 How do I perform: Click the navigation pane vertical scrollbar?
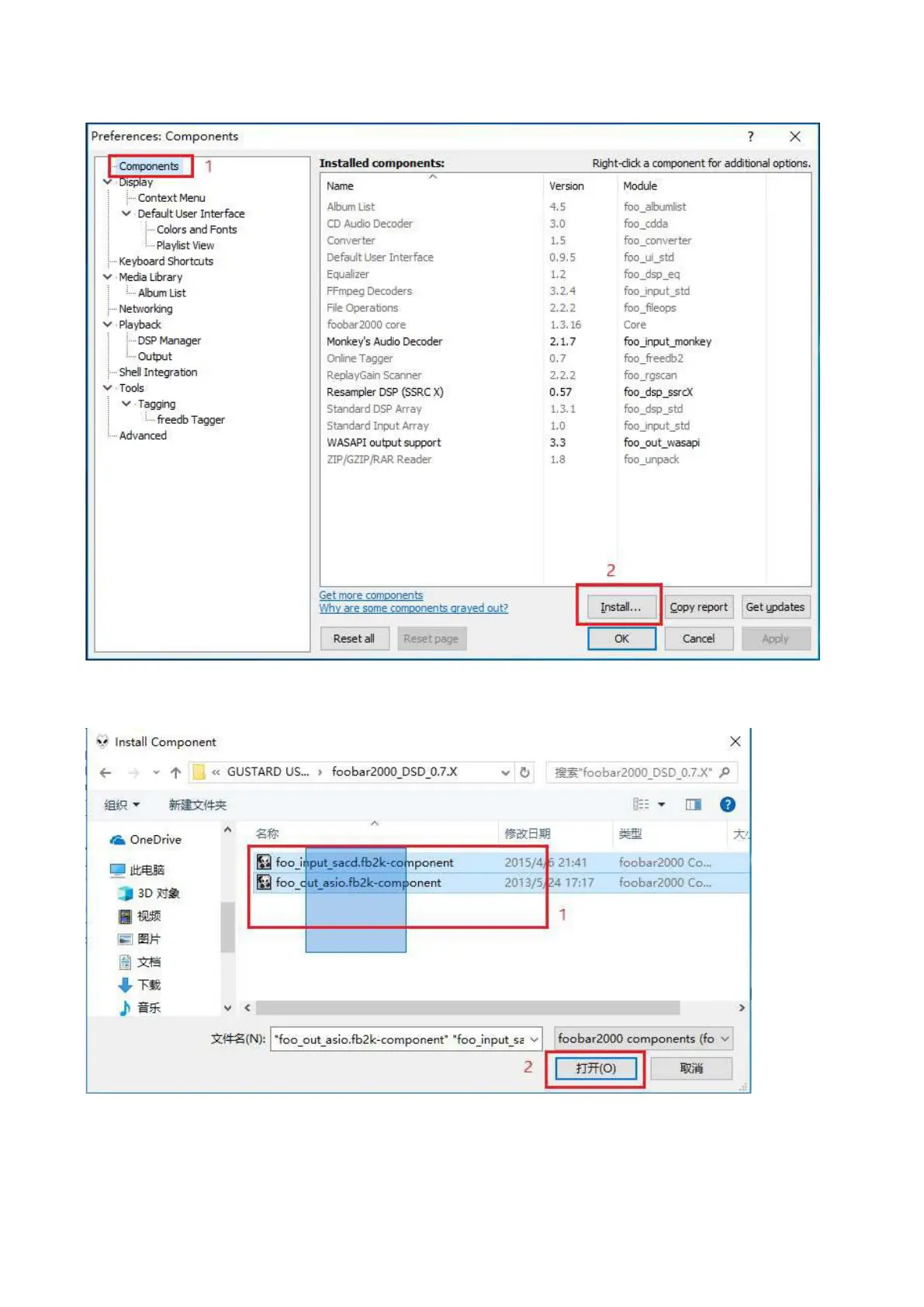227,927
